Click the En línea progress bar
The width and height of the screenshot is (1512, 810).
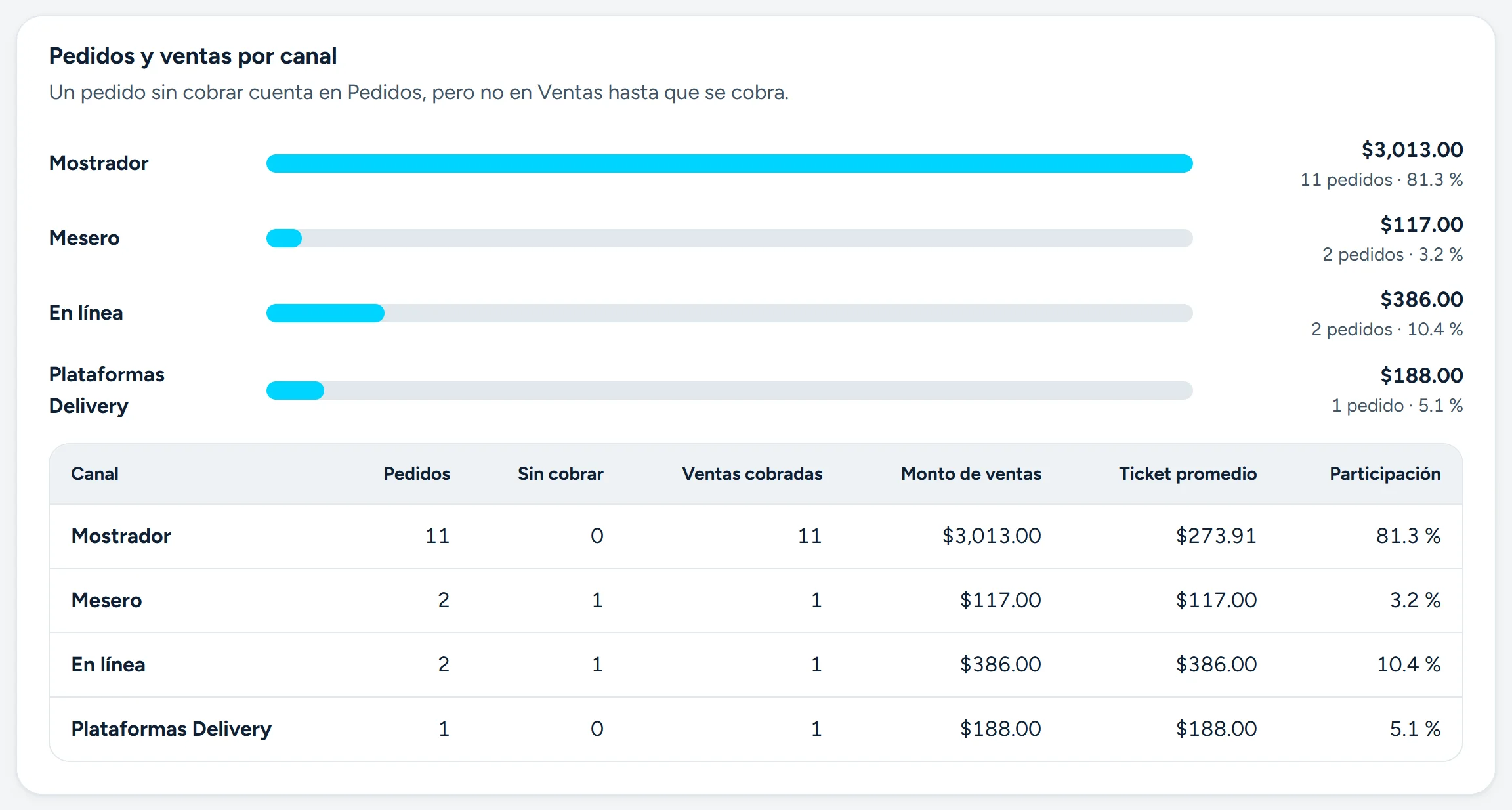click(x=729, y=313)
